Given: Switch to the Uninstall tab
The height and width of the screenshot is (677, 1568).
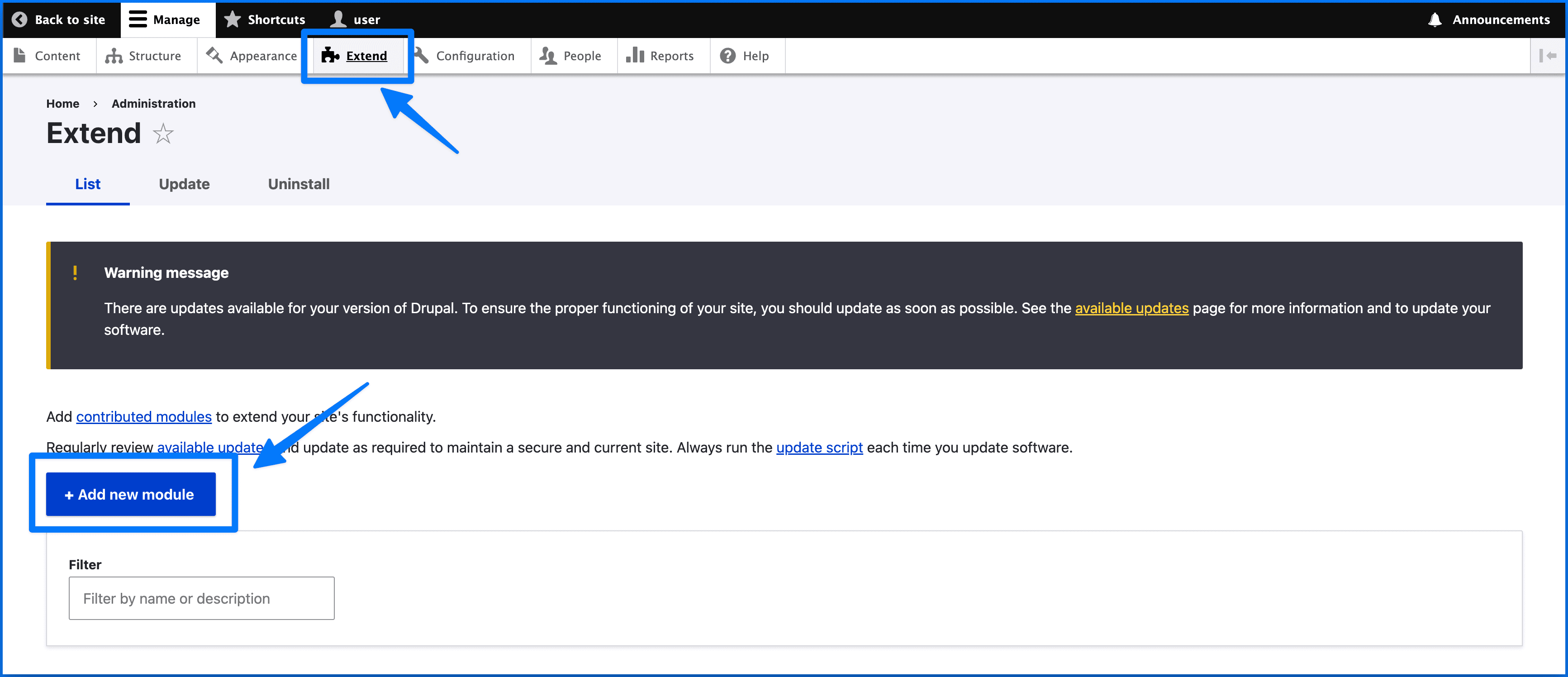Looking at the screenshot, I should (298, 184).
